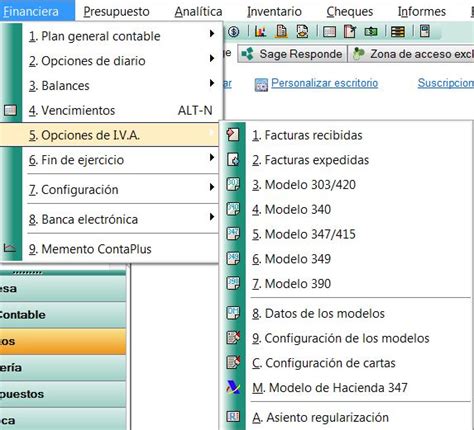Click the Sage Responde button
Image resolution: width=474 pixels, height=430 pixels.
pos(292,54)
